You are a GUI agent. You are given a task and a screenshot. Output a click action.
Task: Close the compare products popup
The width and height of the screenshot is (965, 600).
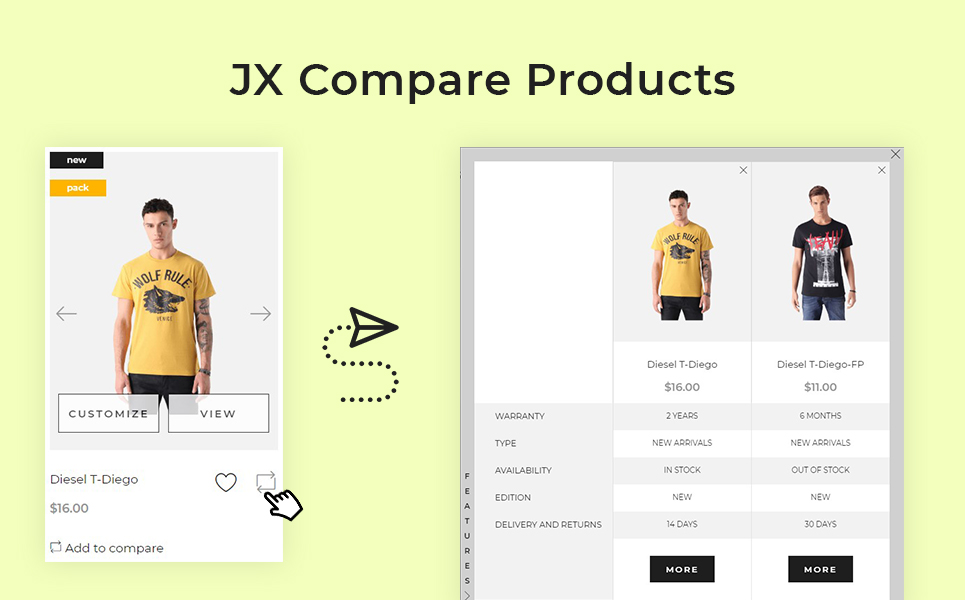coord(895,154)
